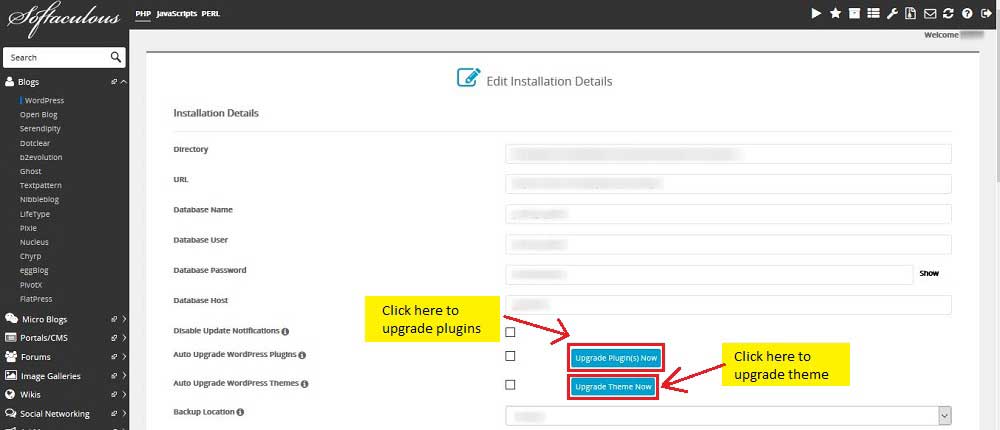Viewport: 1000px width, 430px height.
Task: Click Upgrade Theme Now button
Action: 613,387
